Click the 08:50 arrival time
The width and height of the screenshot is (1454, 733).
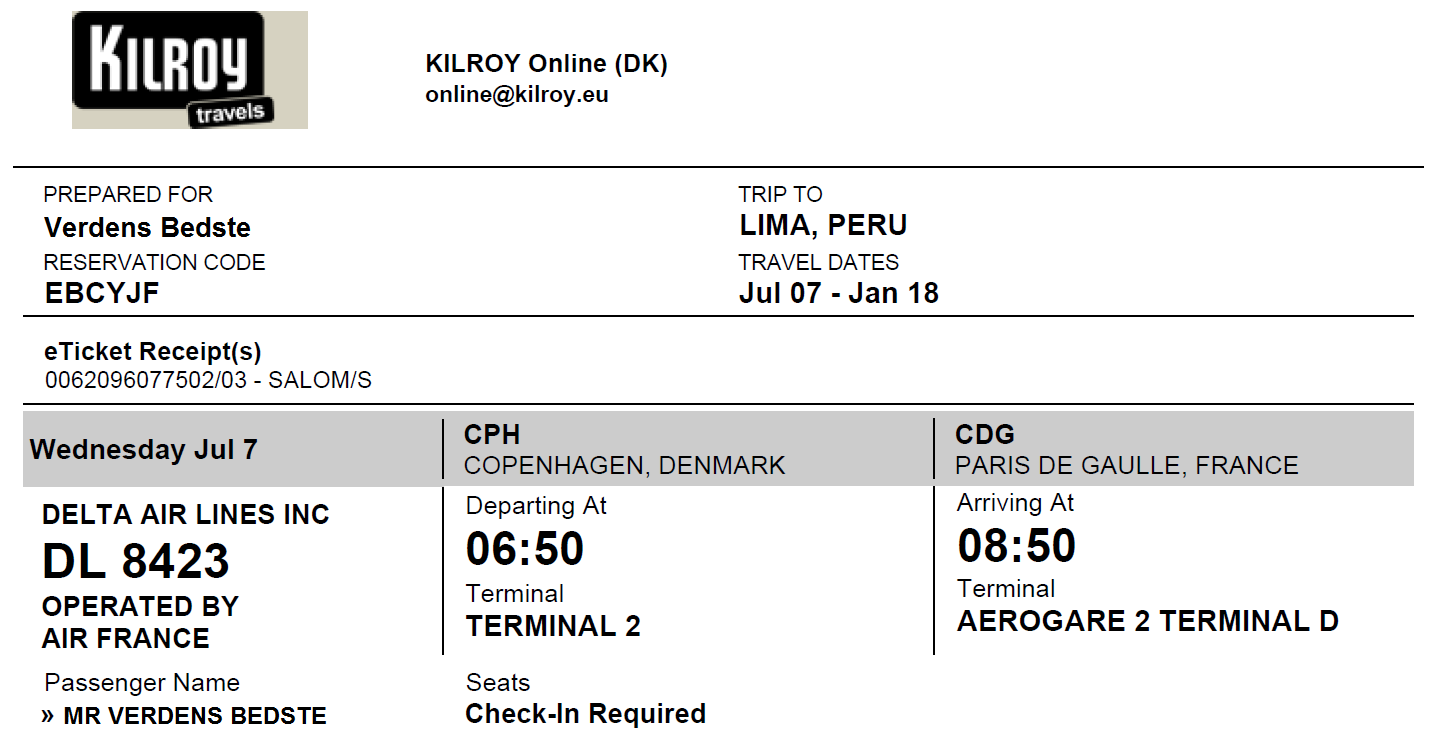1017,546
